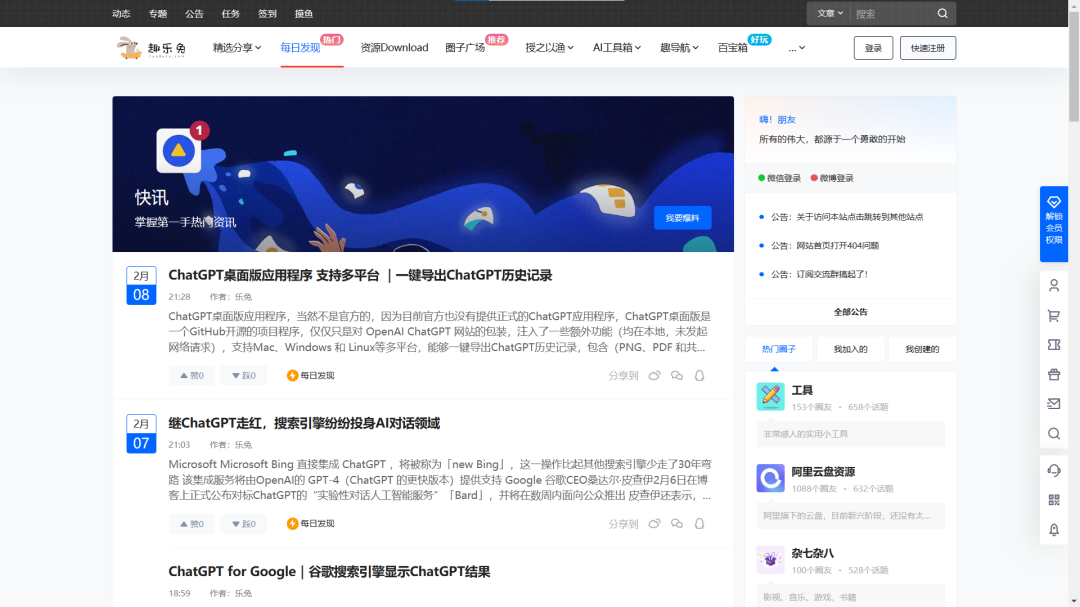The width and height of the screenshot is (1080, 607).
Task: Open the 公告 top menu link
Action: click(194, 14)
